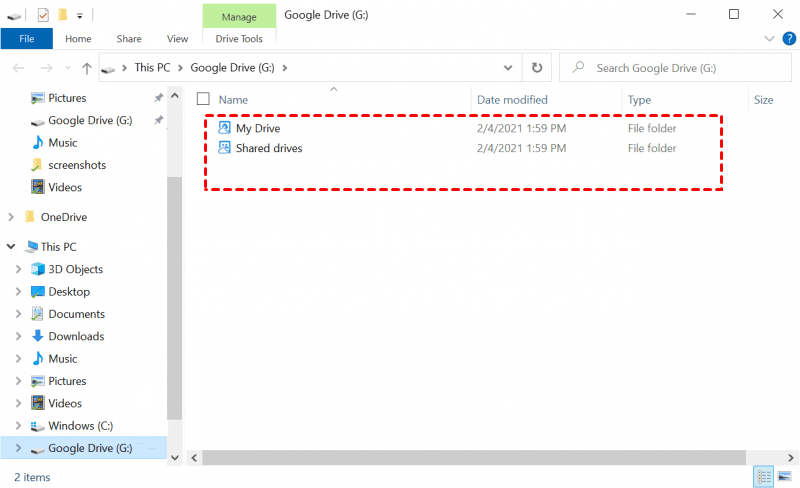Go forward with the Forward arrow
Viewport: 800px width, 488px height.
[x=46, y=68]
